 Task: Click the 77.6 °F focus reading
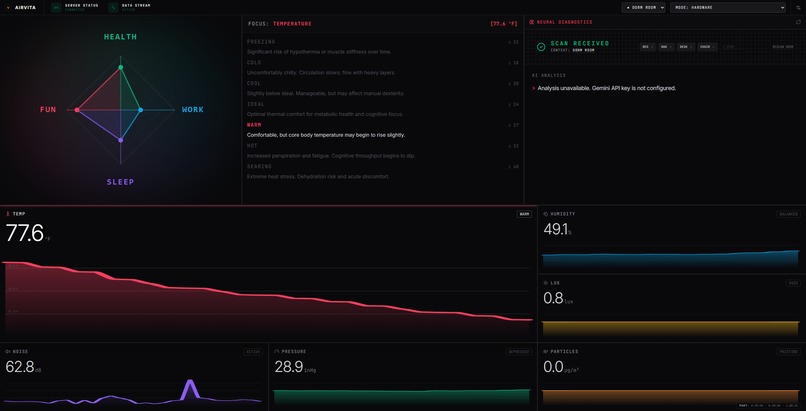click(504, 24)
